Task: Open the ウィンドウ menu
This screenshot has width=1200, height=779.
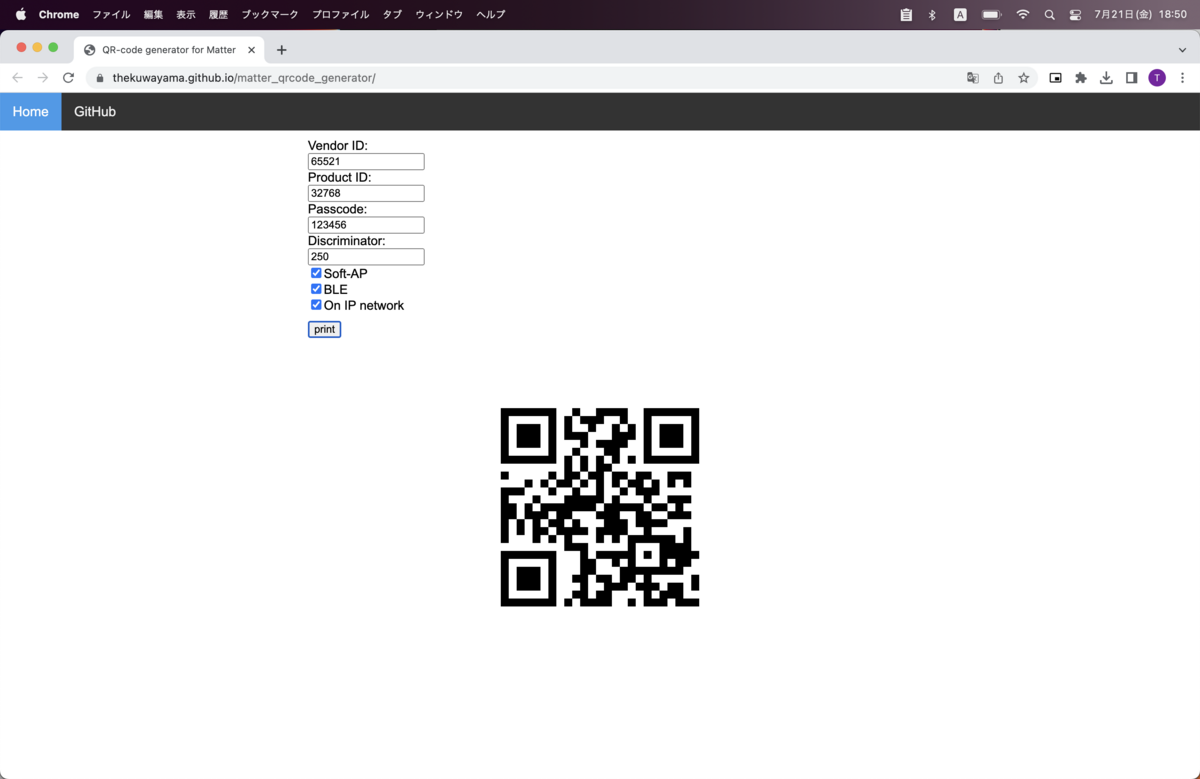Action: [439, 14]
